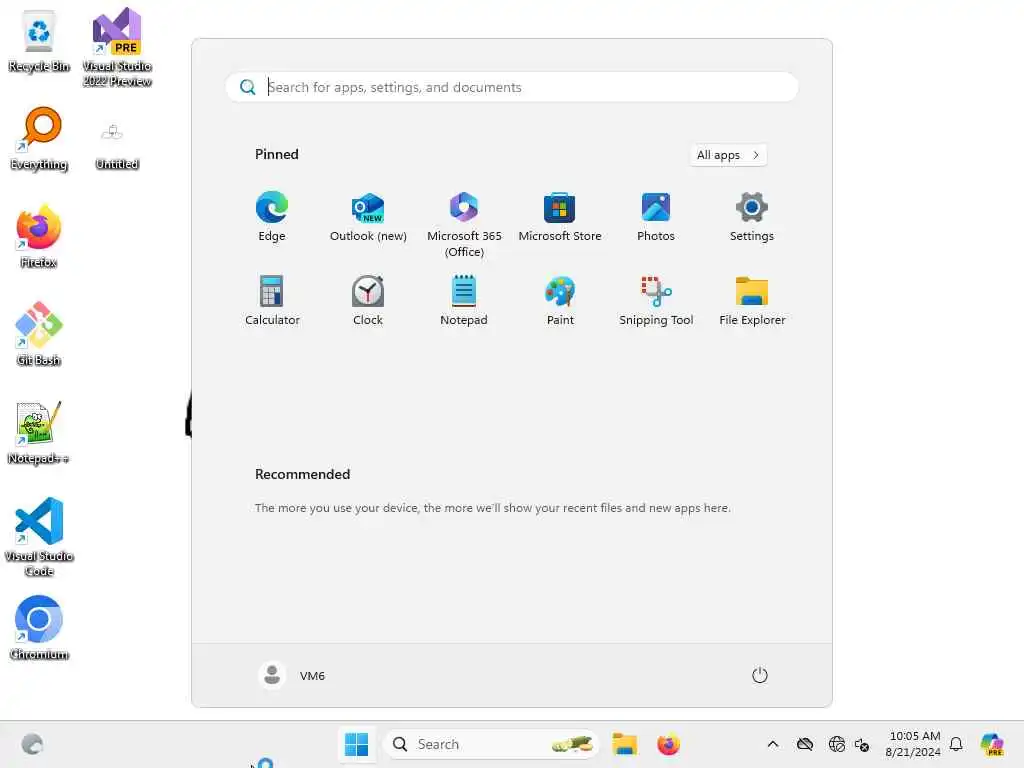Image resolution: width=1024 pixels, height=768 pixels.
Task: Open the power options button
Action: 760,675
